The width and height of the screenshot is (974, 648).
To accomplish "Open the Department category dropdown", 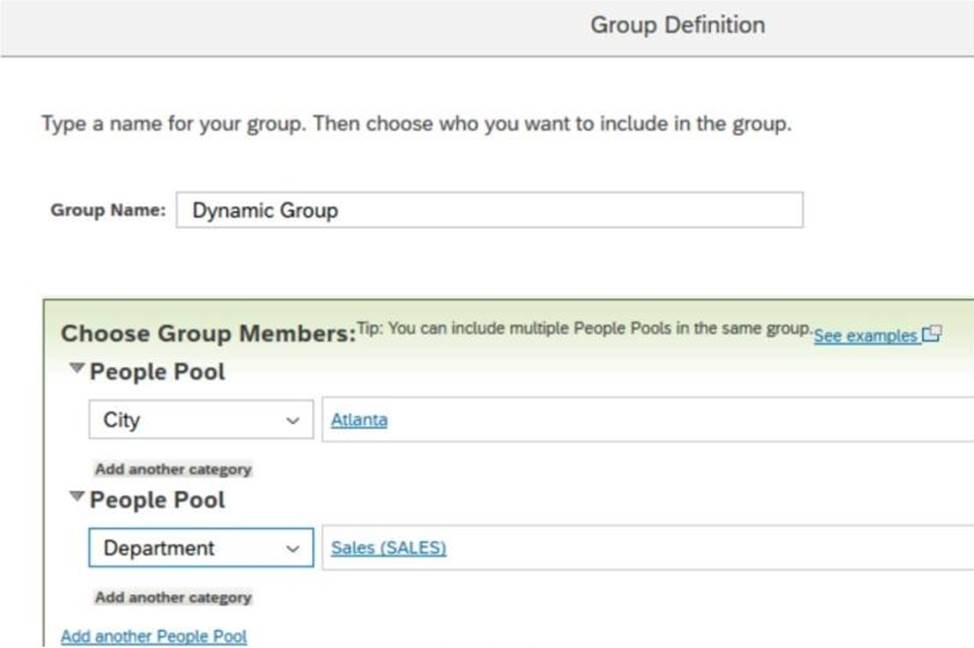I will 200,548.
